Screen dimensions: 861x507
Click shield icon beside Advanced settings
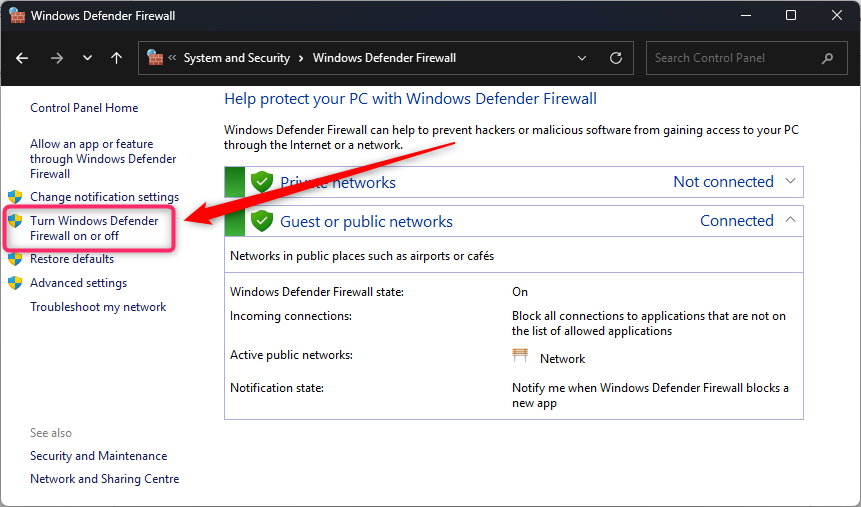tap(15, 283)
